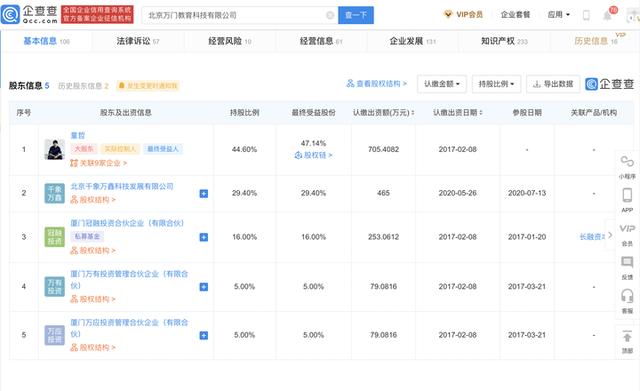Viewport: 640px width, 391px height.
Task: Expand the 应用 dropdown menu
Action: (x=558, y=15)
